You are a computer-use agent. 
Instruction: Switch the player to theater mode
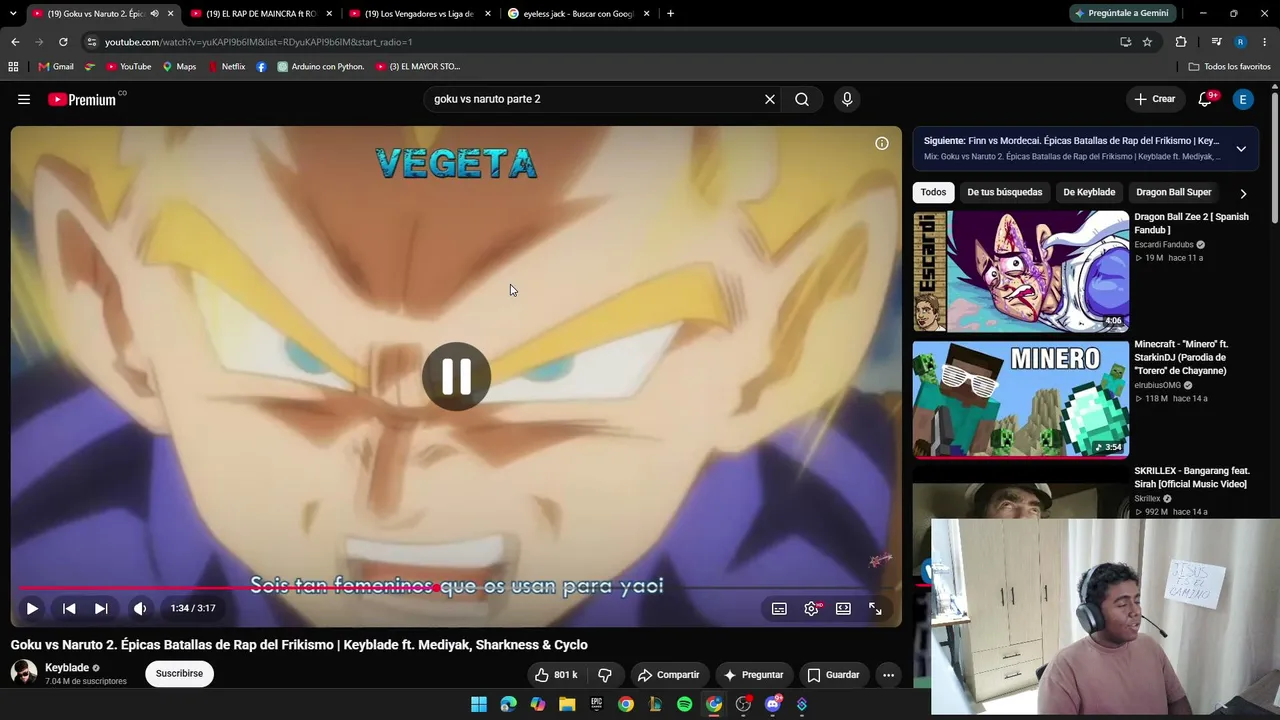[x=843, y=608]
